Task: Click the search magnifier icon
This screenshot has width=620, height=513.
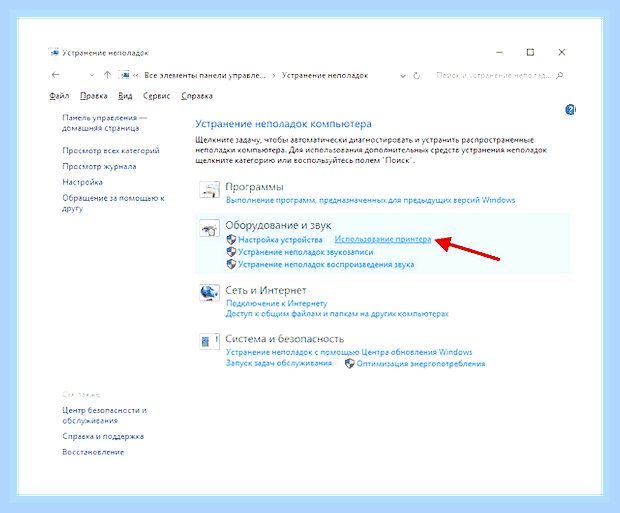Action: 560,75
